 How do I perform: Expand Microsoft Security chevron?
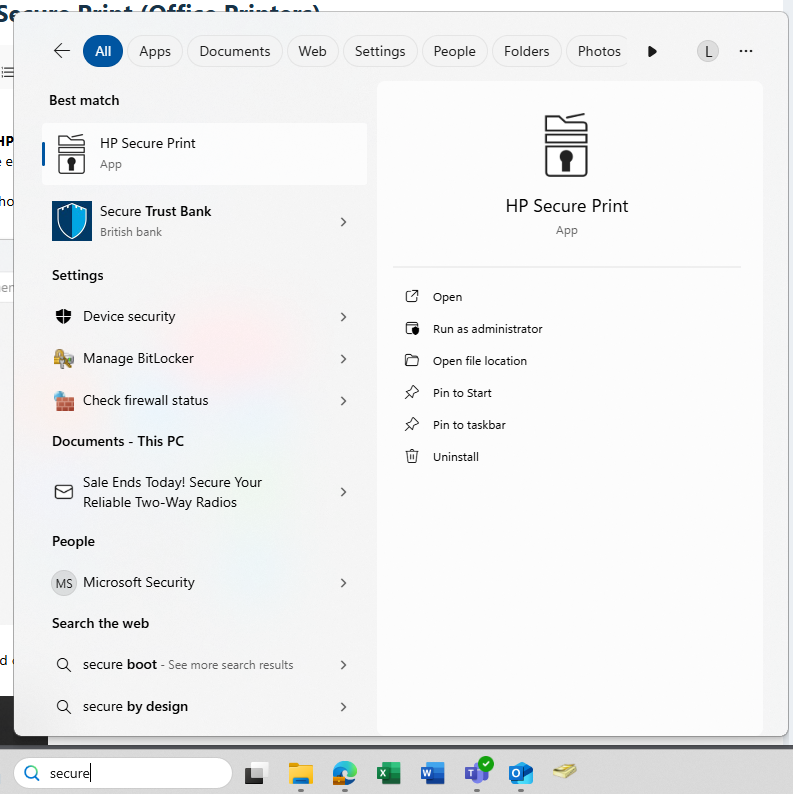click(x=343, y=583)
